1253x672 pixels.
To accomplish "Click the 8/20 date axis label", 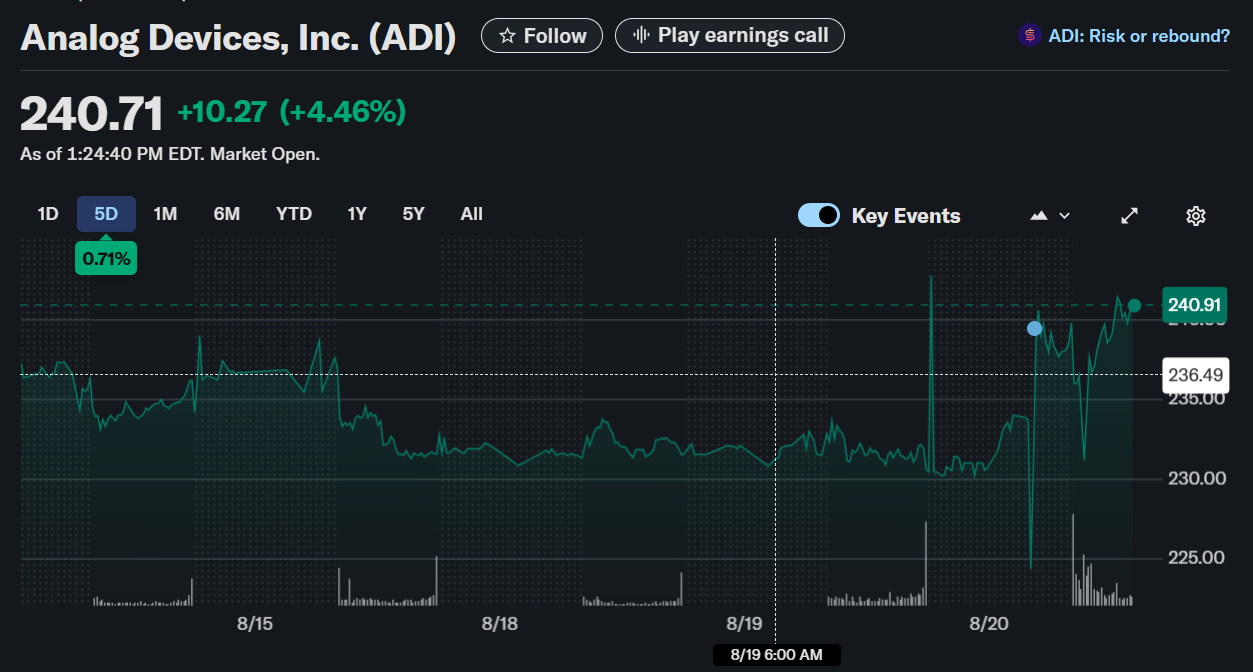I will pyautogui.click(x=989, y=624).
